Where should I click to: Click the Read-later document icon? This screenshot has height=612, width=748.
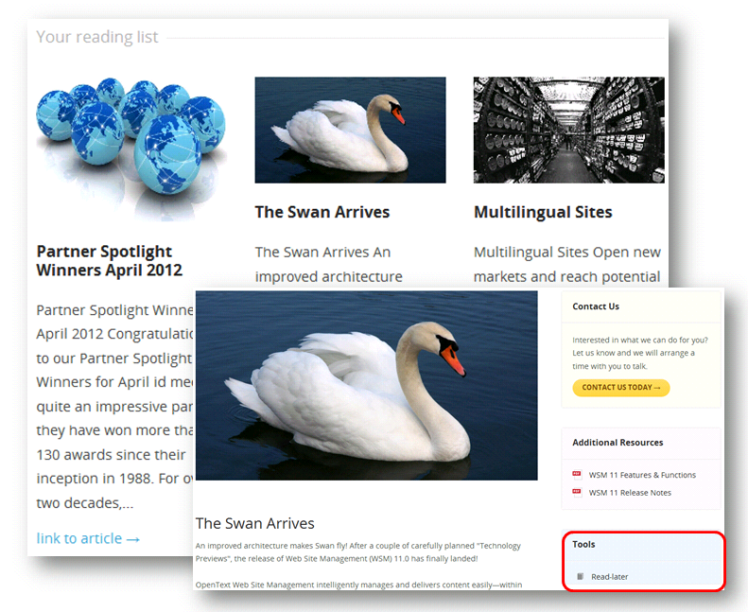pos(580,576)
